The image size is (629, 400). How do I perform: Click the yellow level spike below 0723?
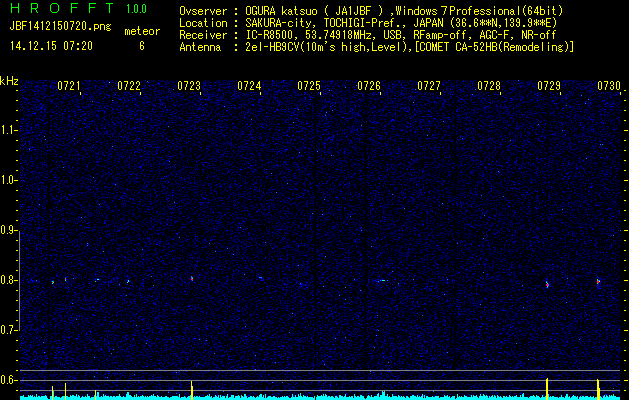coord(192,390)
